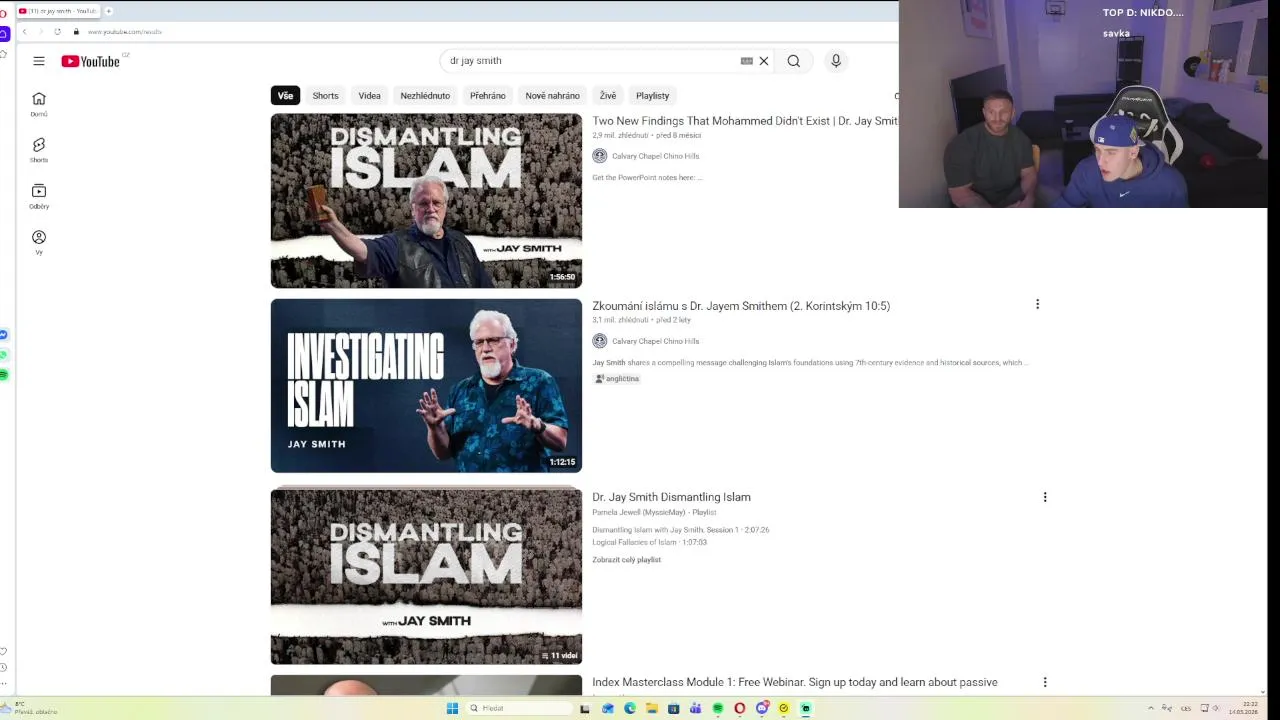Open Zkoumání islámu s Dr. Jayem Smithem title
Viewport: 1280px width, 720px height.
741,306
